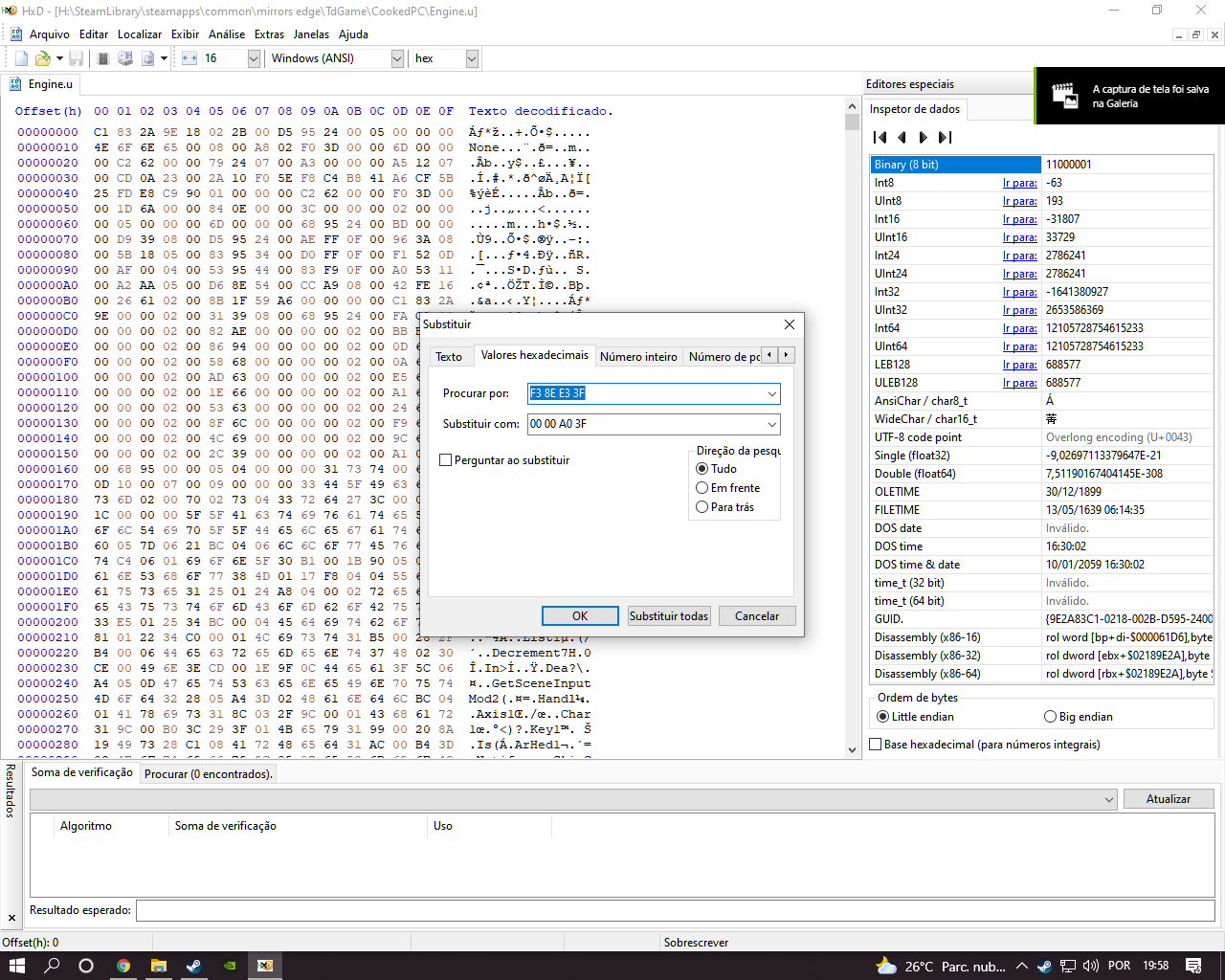The width and height of the screenshot is (1225, 980).
Task: Expand Procurar por dropdown list
Action: [x=771, y=393]
